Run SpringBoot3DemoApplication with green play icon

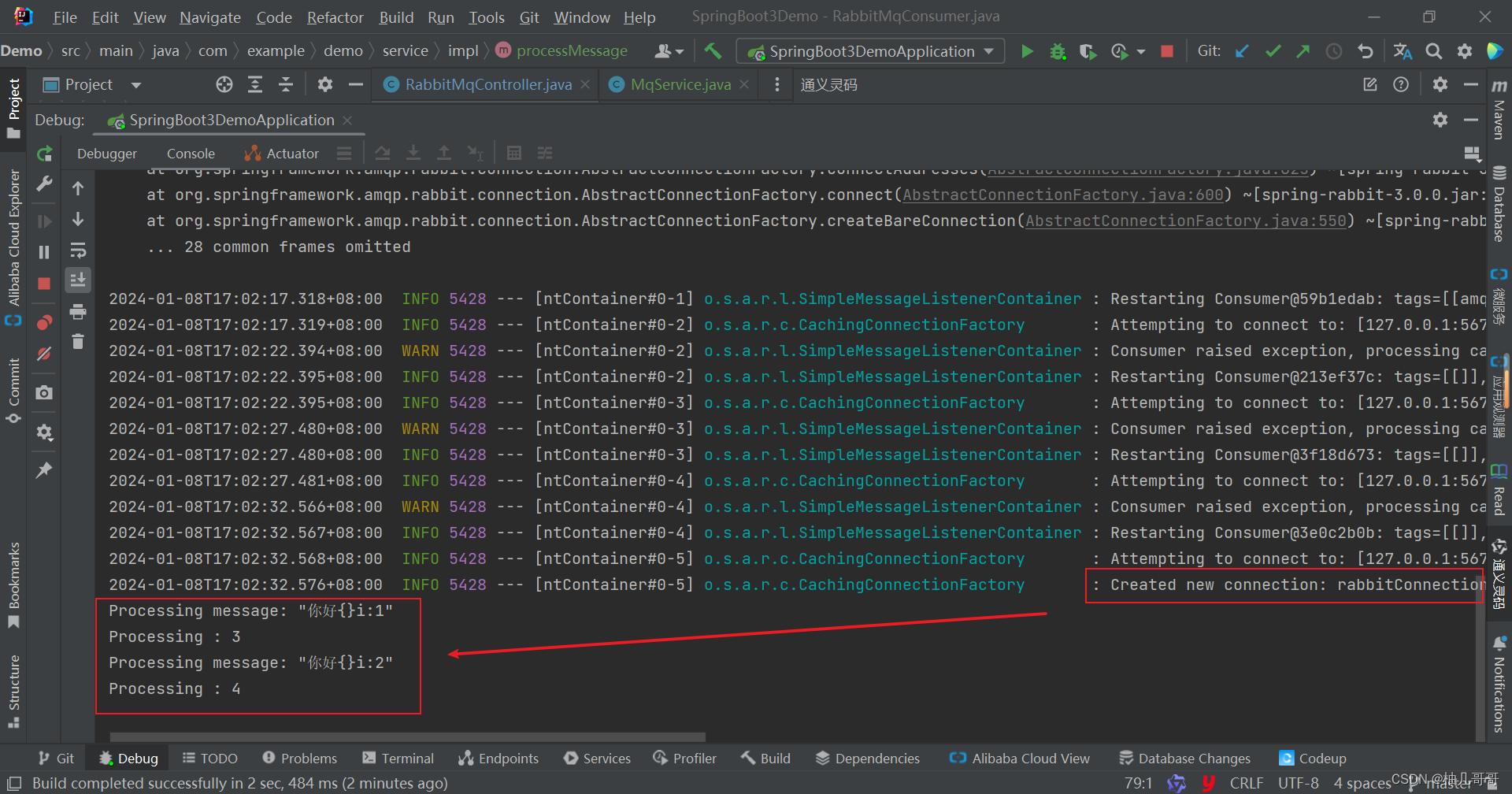click(1027, 51)
